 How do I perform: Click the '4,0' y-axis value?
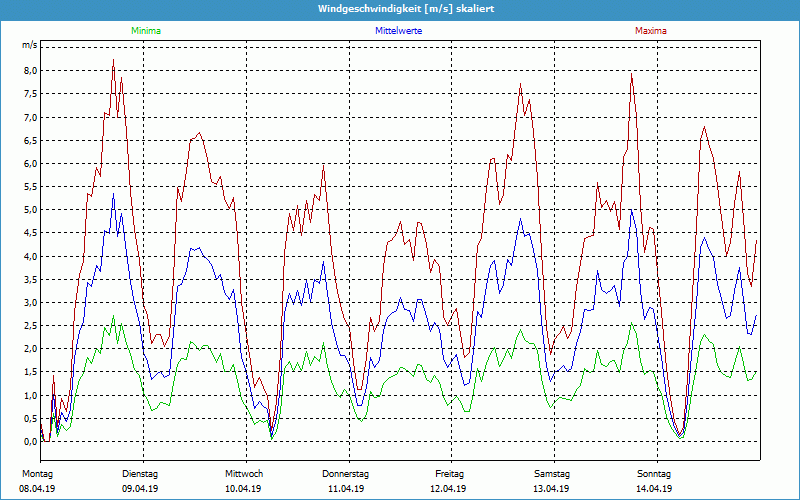pyautogui.click(x=31, y=256)
